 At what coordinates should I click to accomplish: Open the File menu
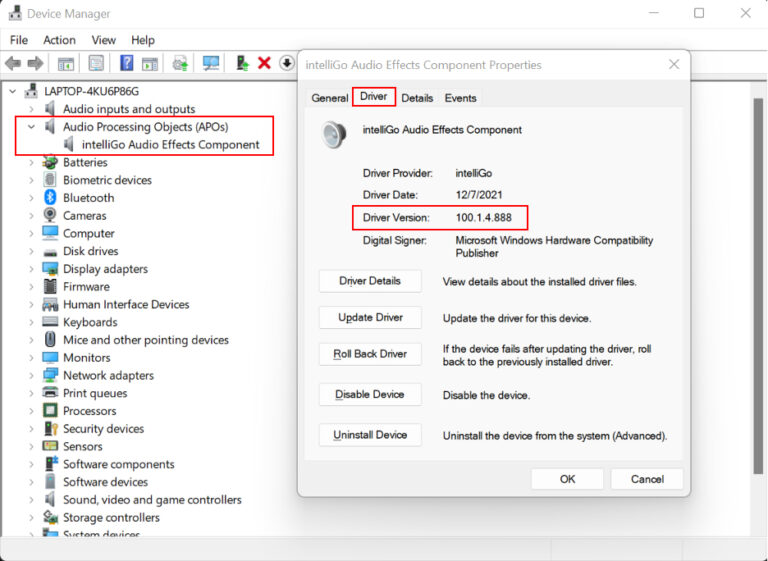(x=19, y=40)
